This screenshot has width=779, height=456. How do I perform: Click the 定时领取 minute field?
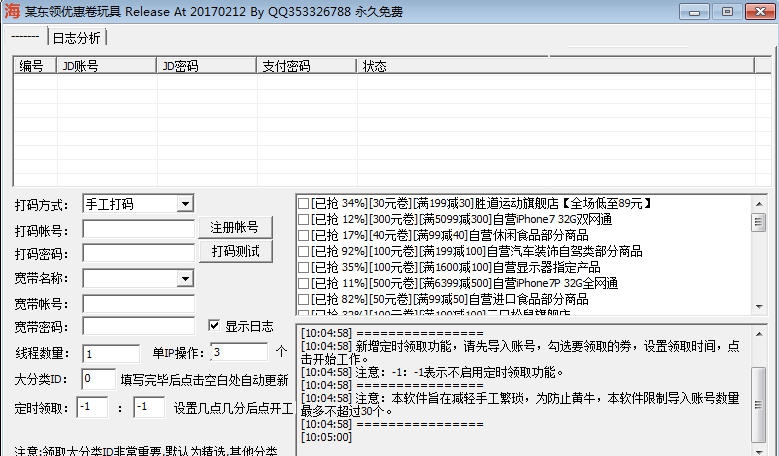click(149, 407)
